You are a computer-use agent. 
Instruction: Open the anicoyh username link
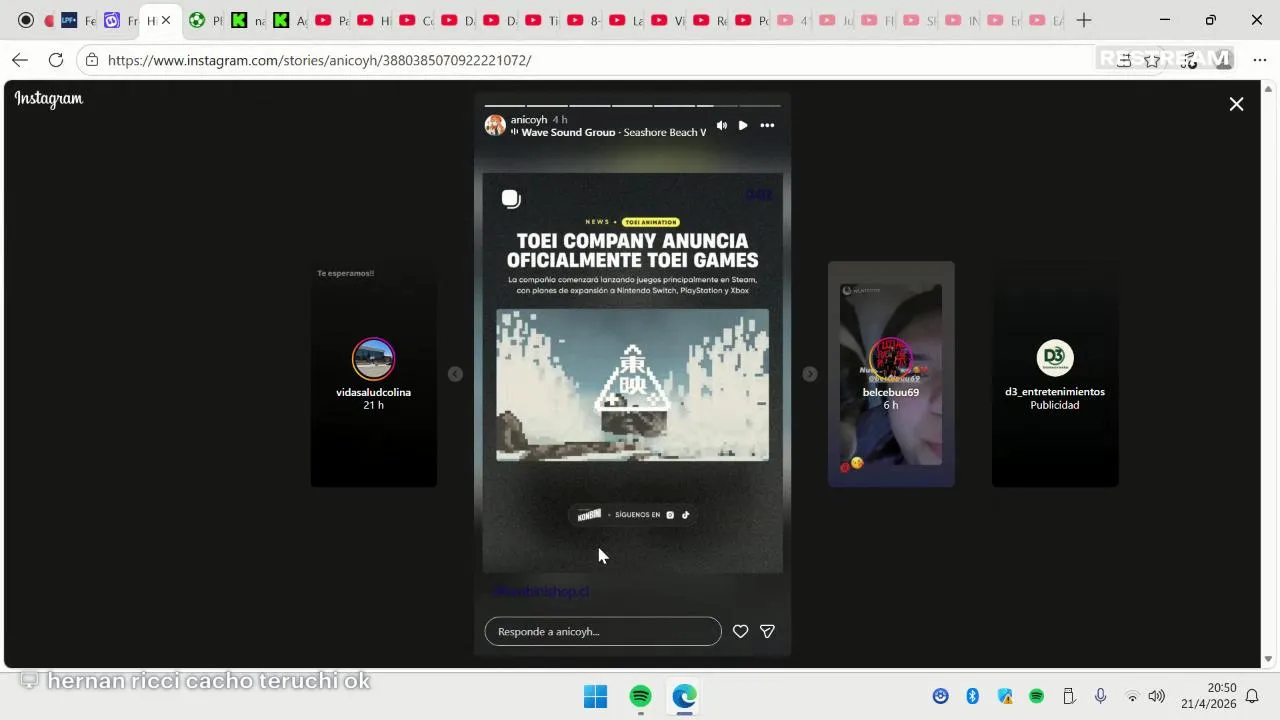tap(529, 119)
